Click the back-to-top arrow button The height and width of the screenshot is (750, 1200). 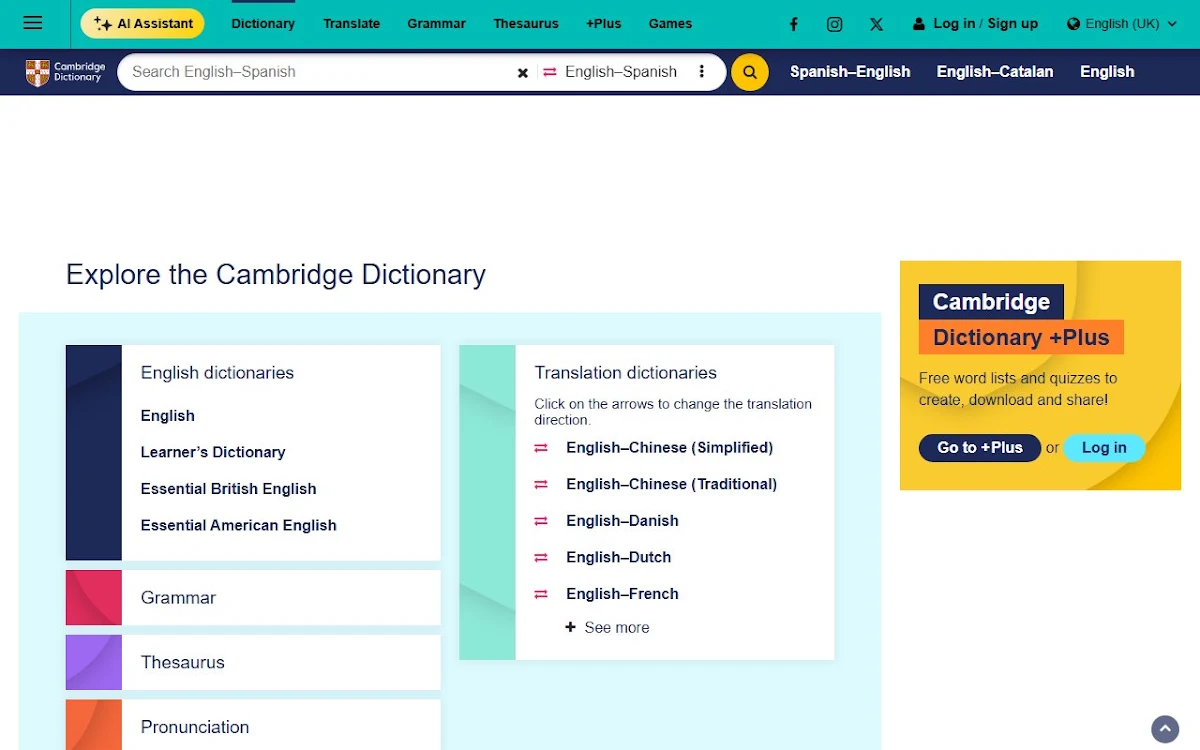point(1165,729)
